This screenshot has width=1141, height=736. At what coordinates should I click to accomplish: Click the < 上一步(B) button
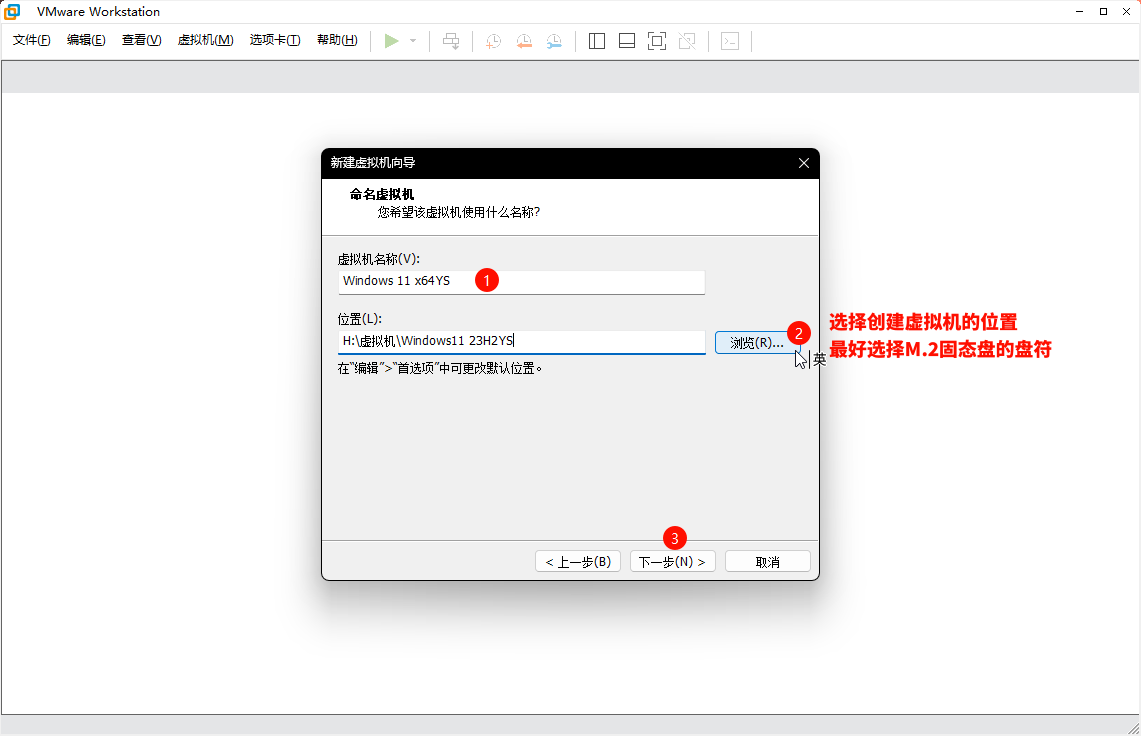(x=578, y=562)
